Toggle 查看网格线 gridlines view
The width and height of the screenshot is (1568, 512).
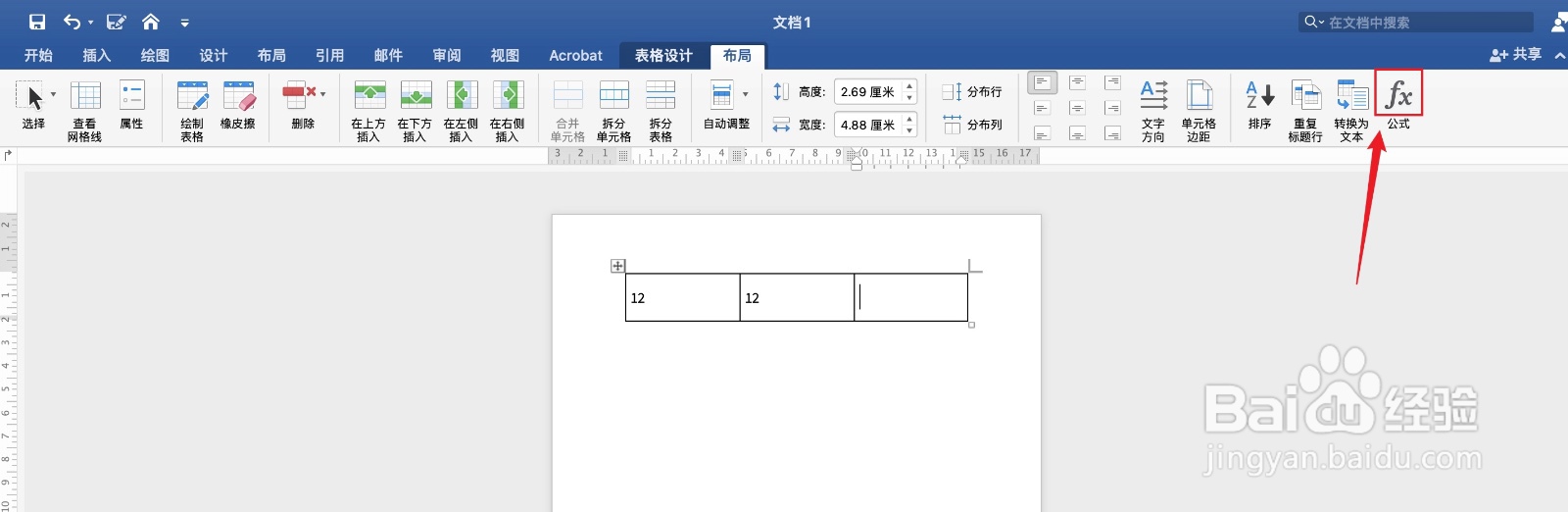pyautogui.click(x=85, y=111)
